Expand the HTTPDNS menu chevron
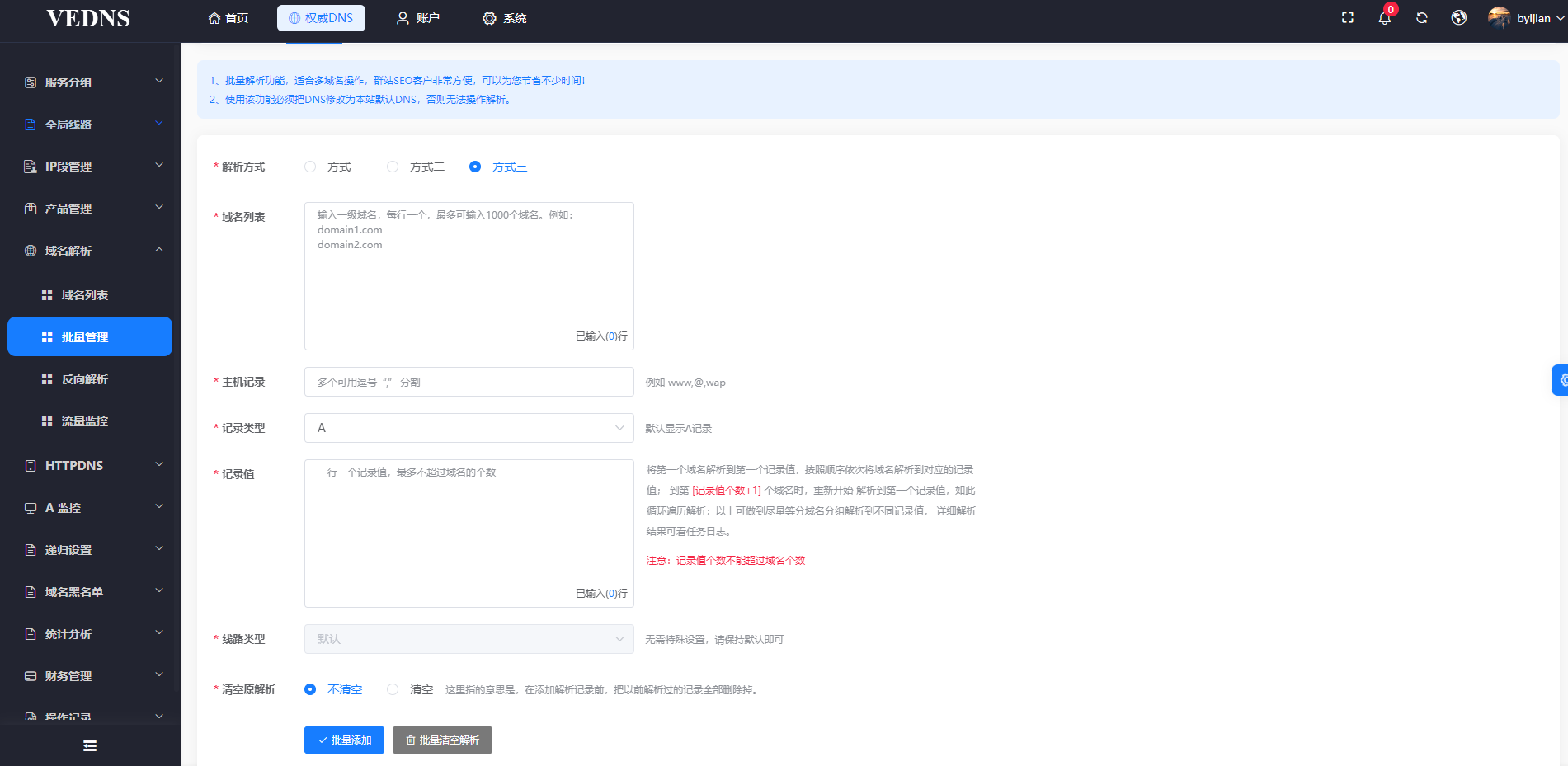Screen dimensions: 1568x766 pos(159,464)
